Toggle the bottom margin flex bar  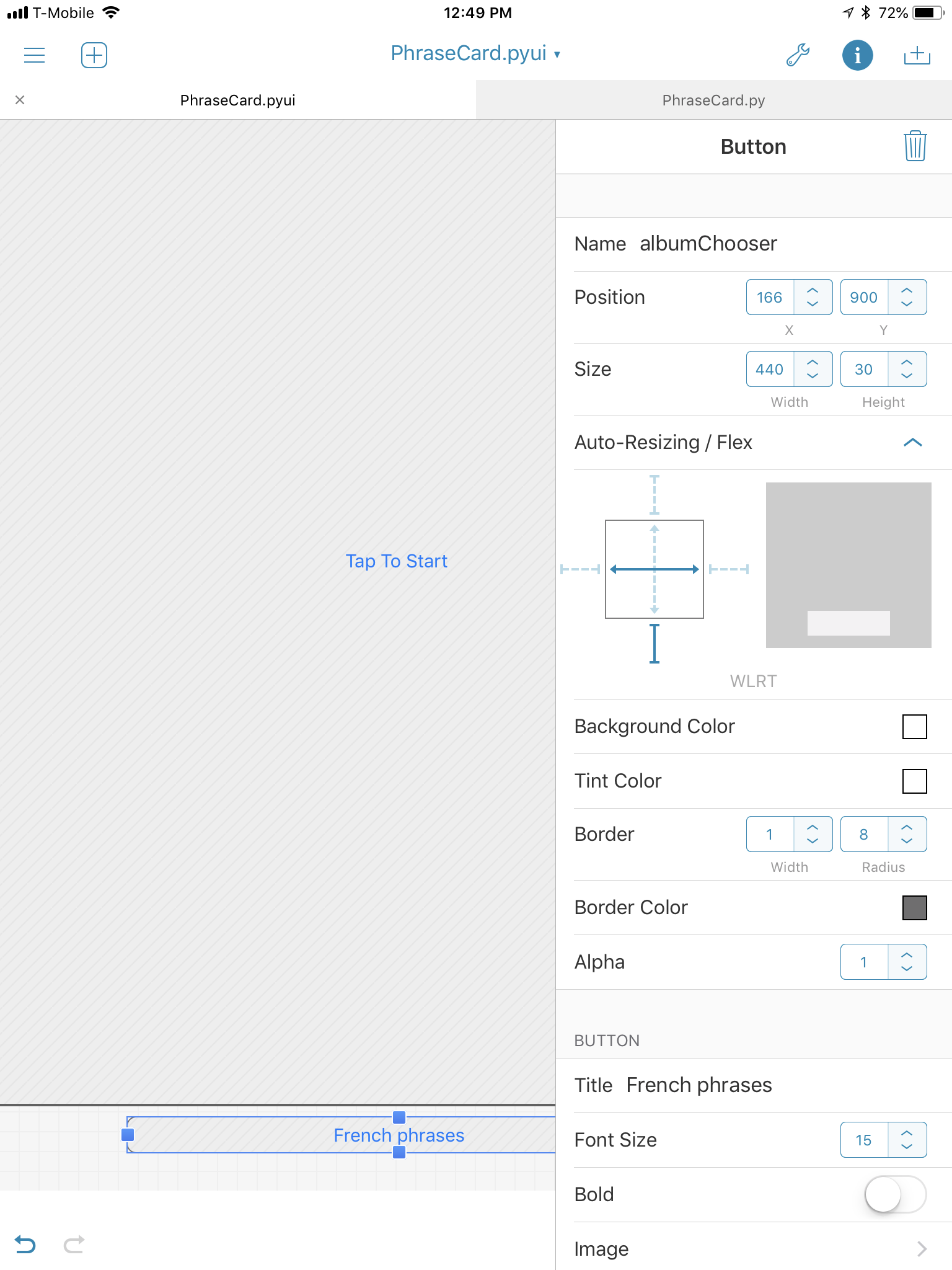coord(654,644)
